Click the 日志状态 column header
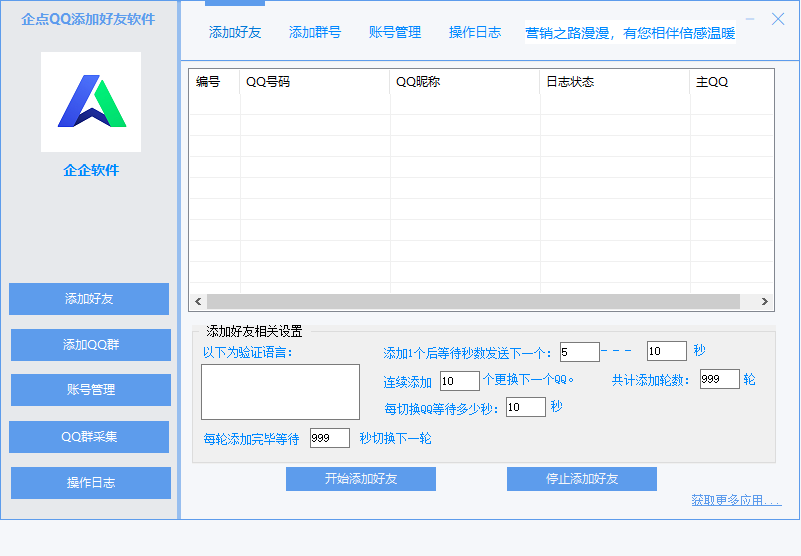Image resolution: width=801 pixels, height=556 pixels. (615, 82)
